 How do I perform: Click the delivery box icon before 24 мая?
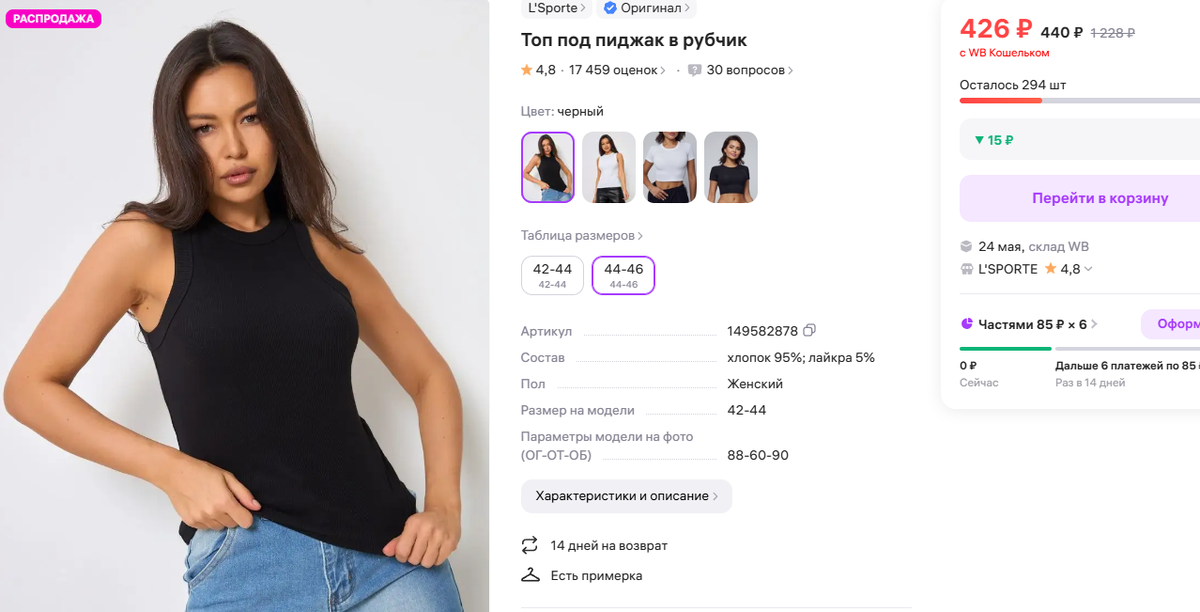tap(966, 246)
